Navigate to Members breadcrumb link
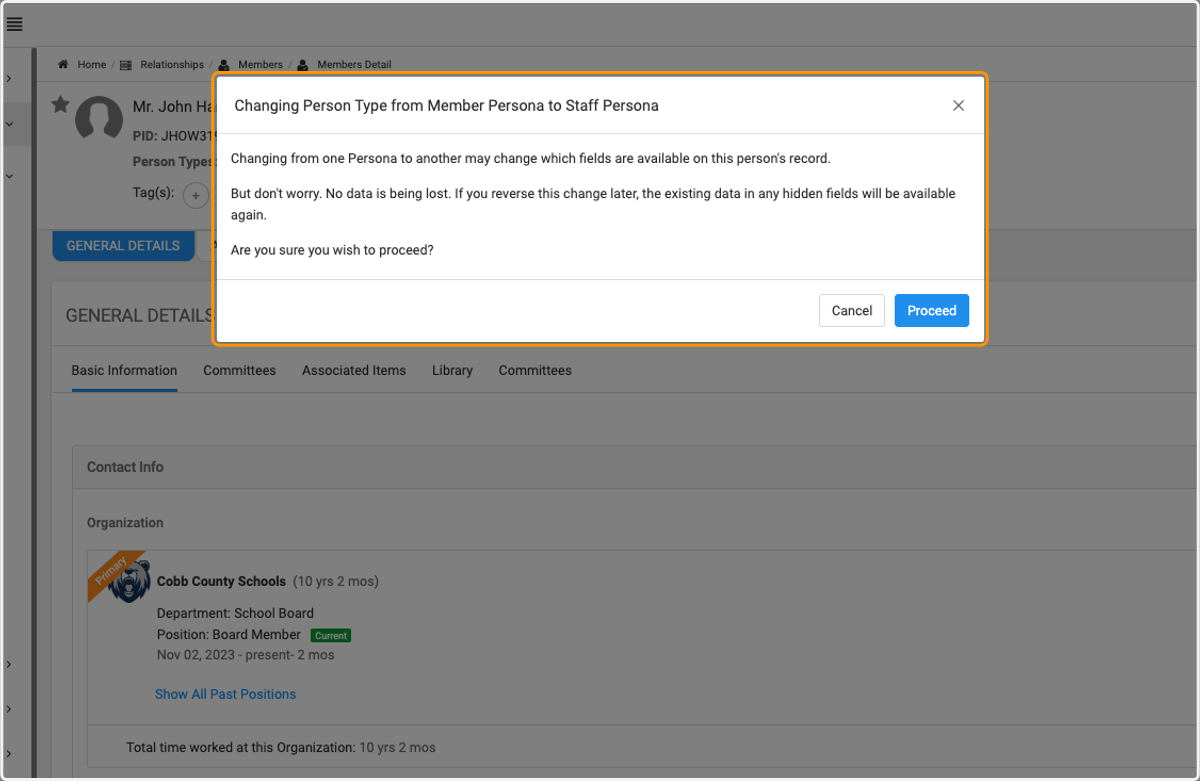Screen dimensions: 1200x781 pos(260,65)
